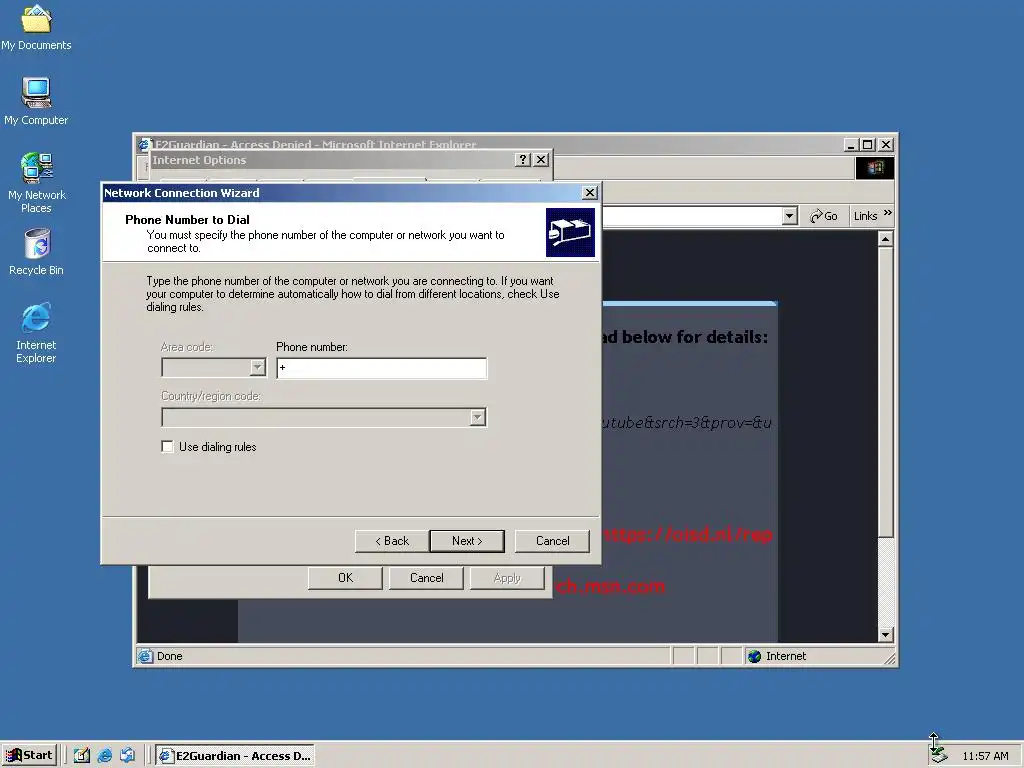The width and height of the screenshot is (1024, 768).
Task: Click the Links toolbar label
Action: [865, 216]
